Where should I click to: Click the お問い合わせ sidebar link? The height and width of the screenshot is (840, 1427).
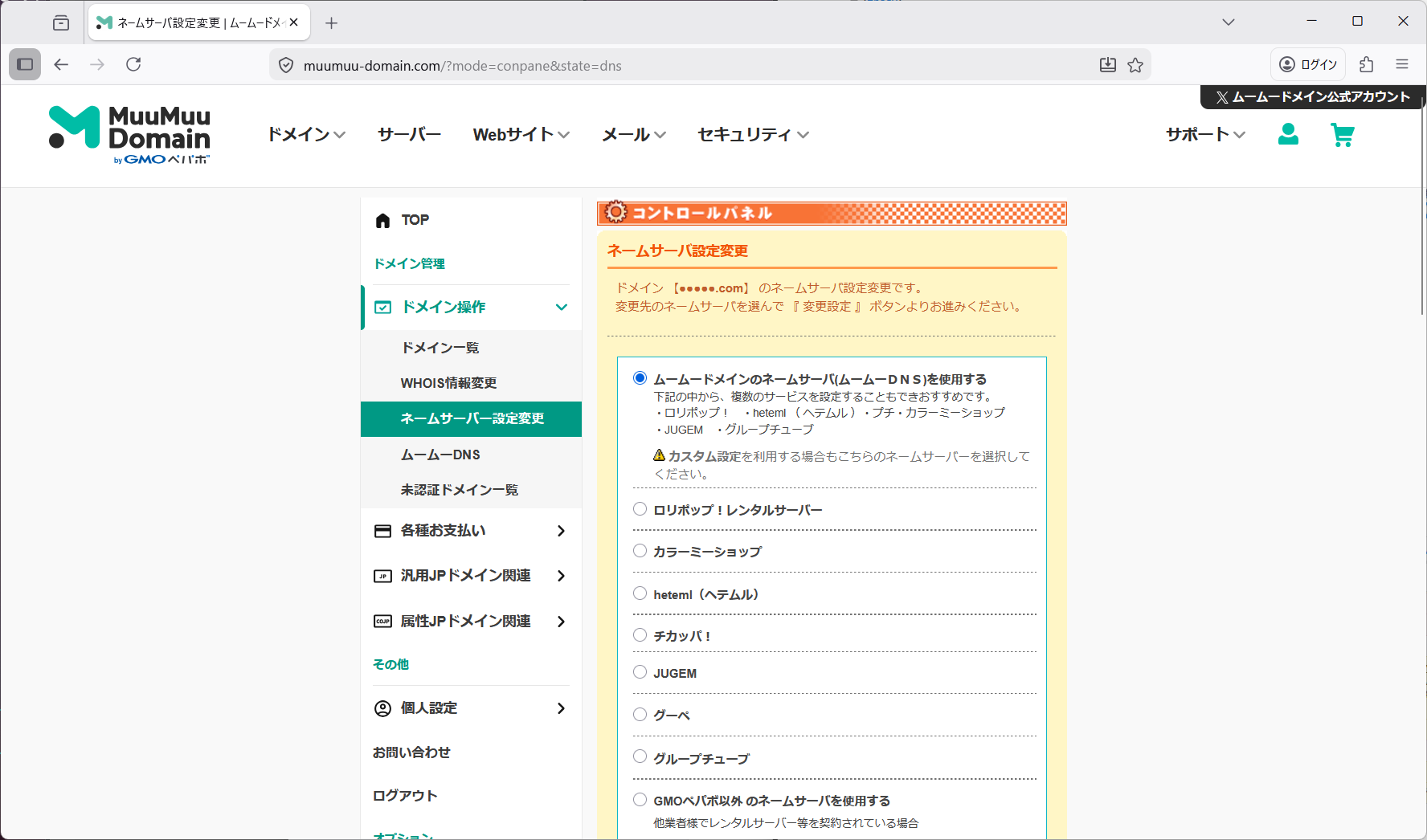click(411, 752)
